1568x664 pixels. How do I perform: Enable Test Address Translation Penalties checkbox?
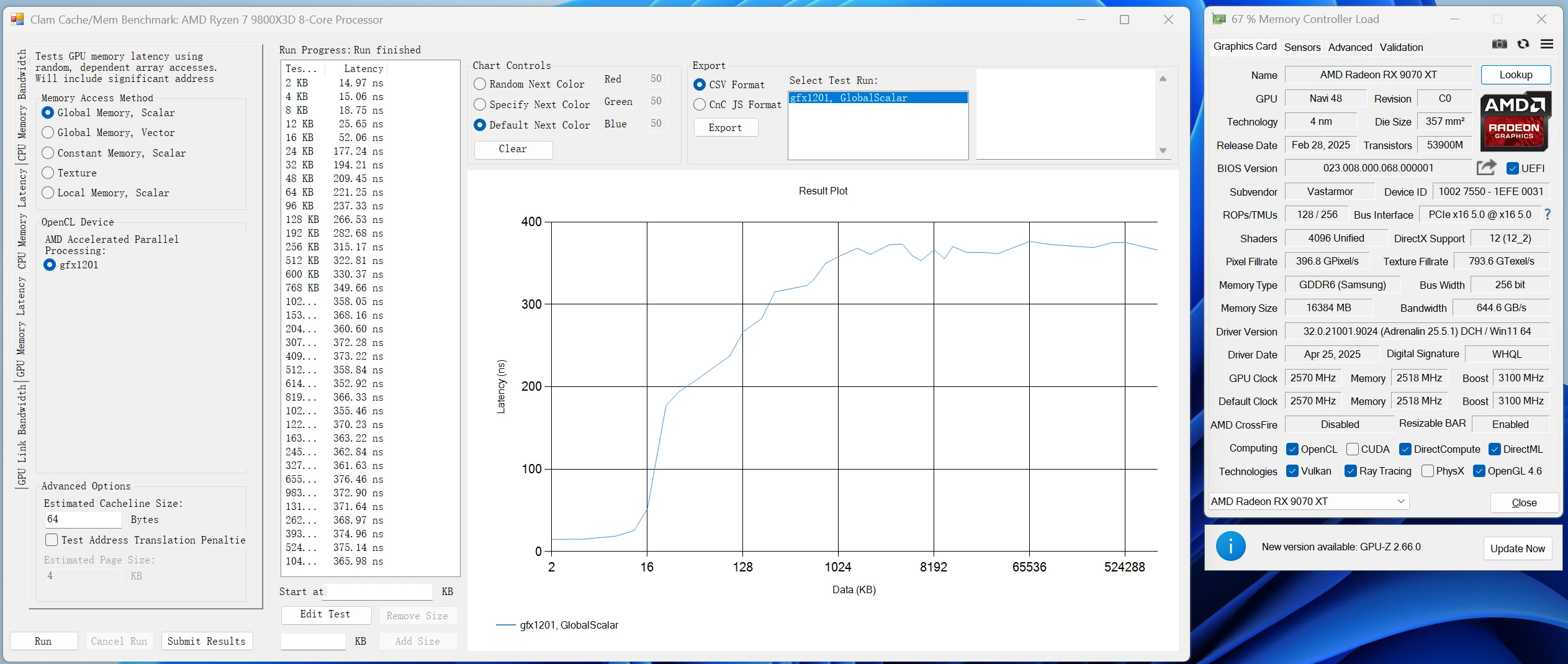[x=52, y=540]
